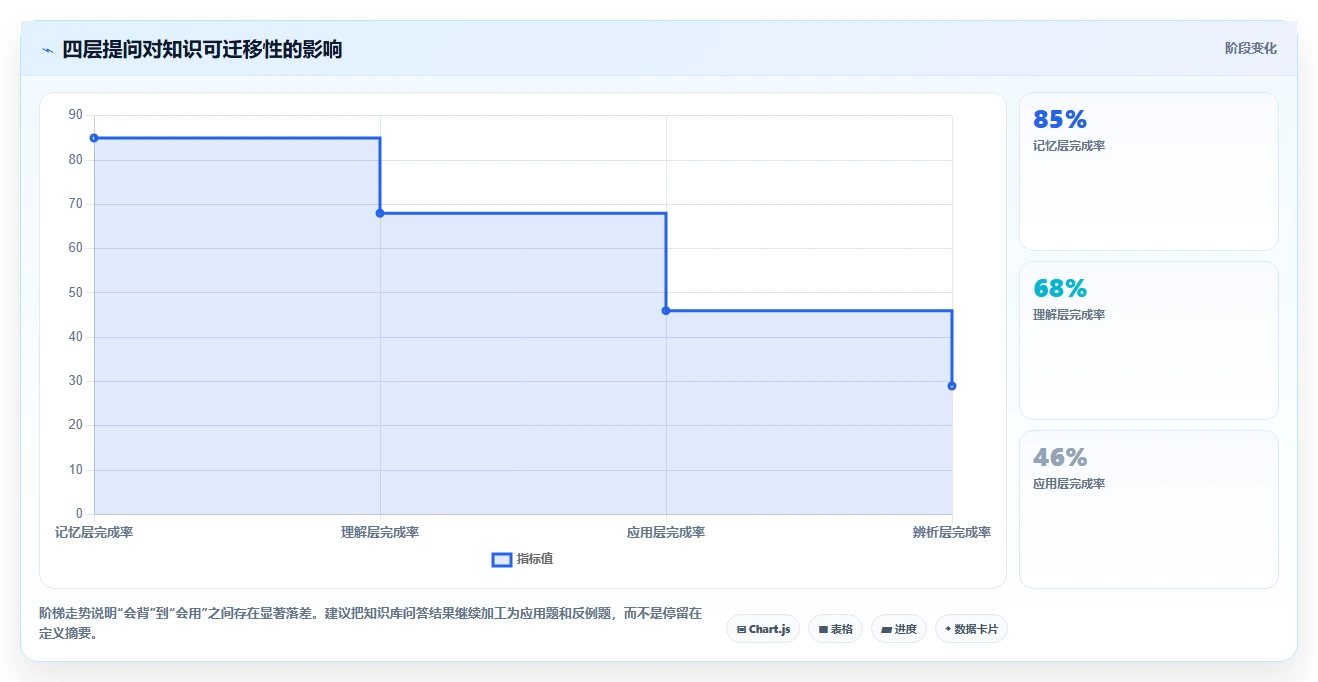Click the 46% 应用层完成率 card

tap(1148, 509)
